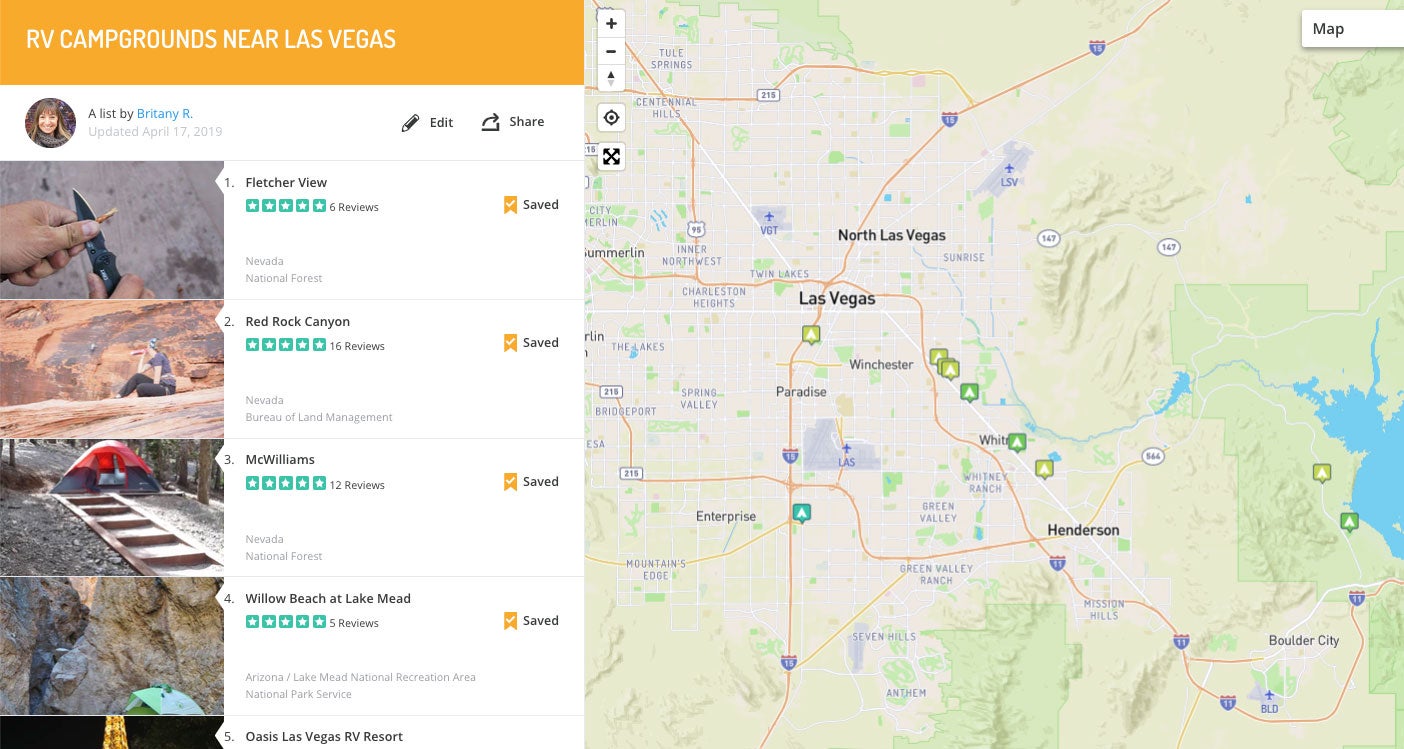Image resolution: width=1404 pixels, height=749 pixels.
Task: Zoom out on the map
Action: point(611,51)
